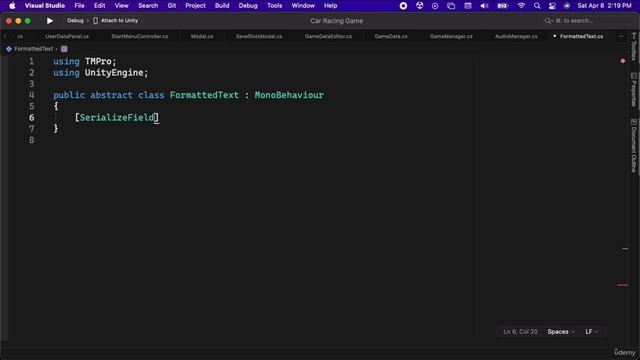Click the device icon beside Attach to Unity
640x360 pixels.
pyautogui.click(x=95, y=20)
